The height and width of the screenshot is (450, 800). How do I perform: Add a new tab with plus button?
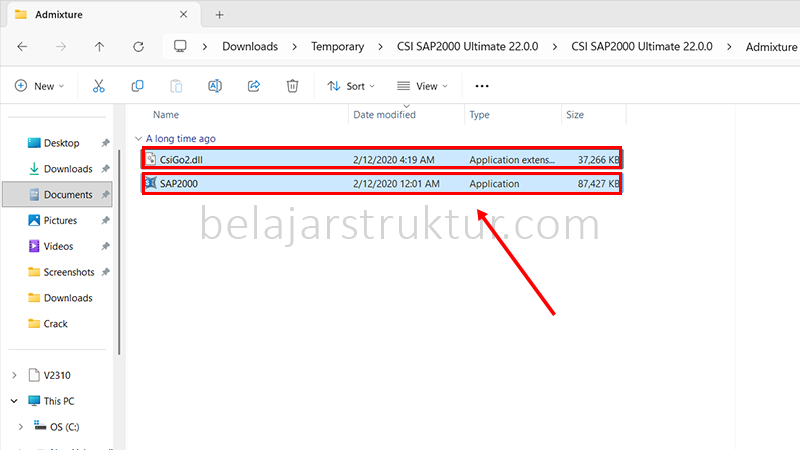pyautogui.click(x=219, y=15)
